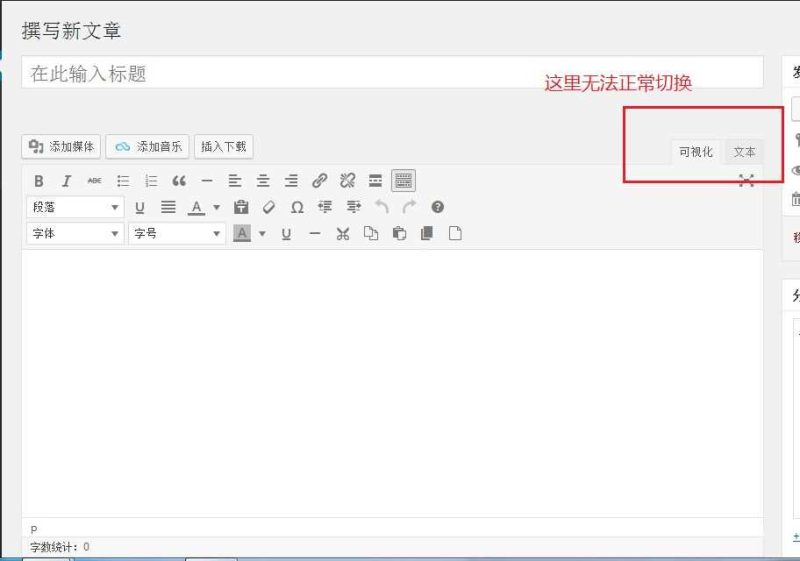The image size is (800, 561).
Task: Open the 段落 paragraph format dropdown
Action: [x=75, y=207]
